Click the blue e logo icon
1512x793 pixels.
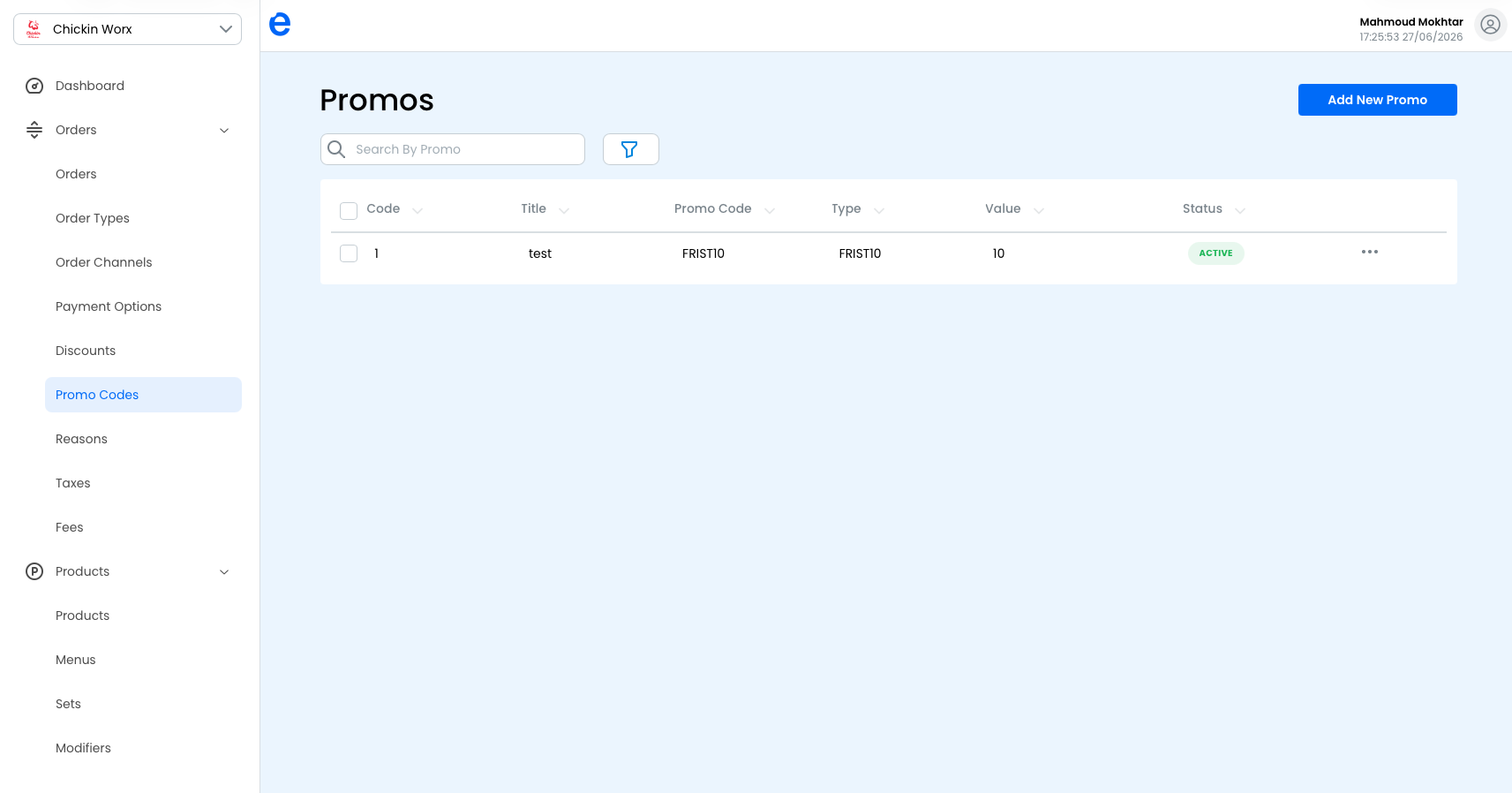coord(280,25)
